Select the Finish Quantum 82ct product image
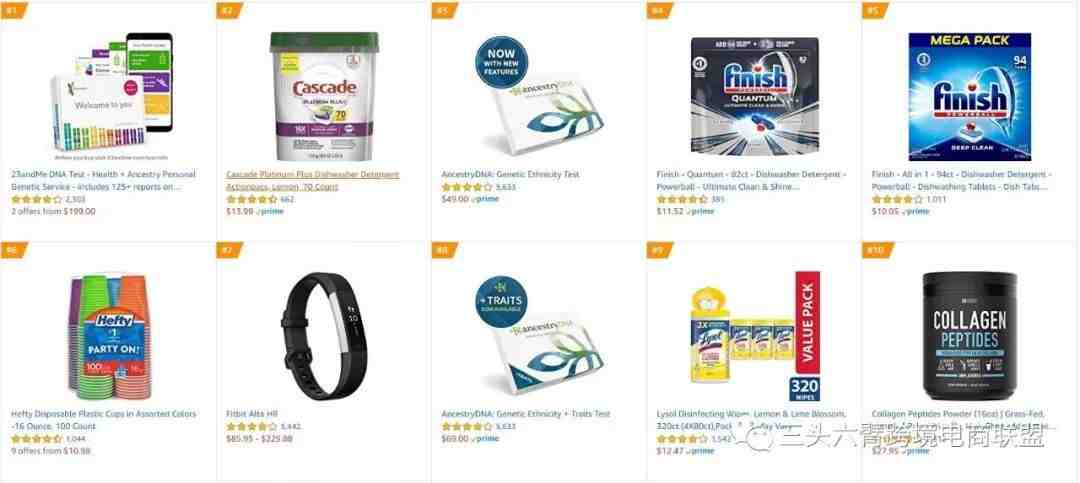Image resolution: width=1080 pixels, height=483 pixels. click(755, 96)
